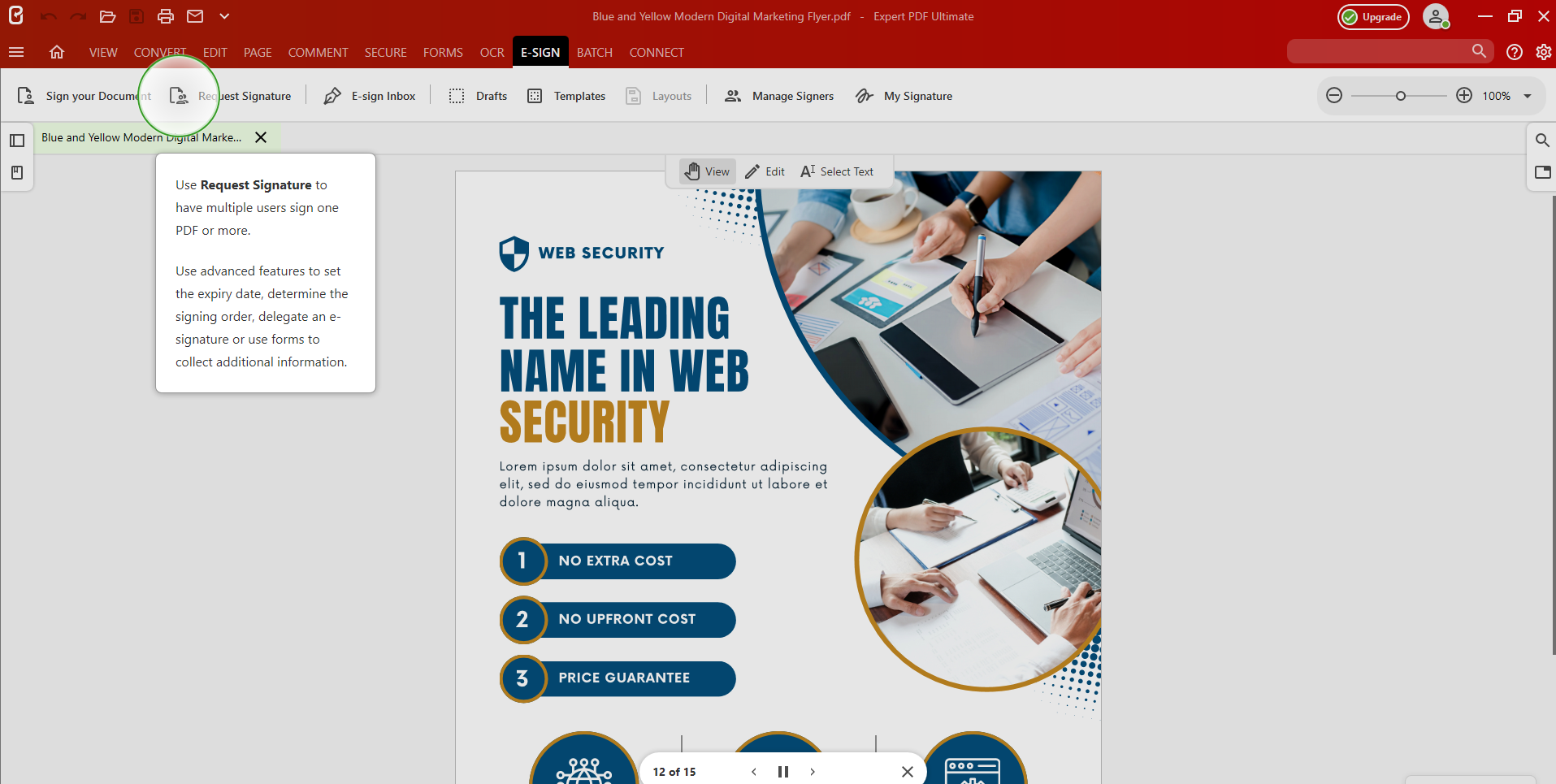The width and height of the screenshot is (1556, 784).
Task: Open the Drafts panel
Action: click(478, 95)
